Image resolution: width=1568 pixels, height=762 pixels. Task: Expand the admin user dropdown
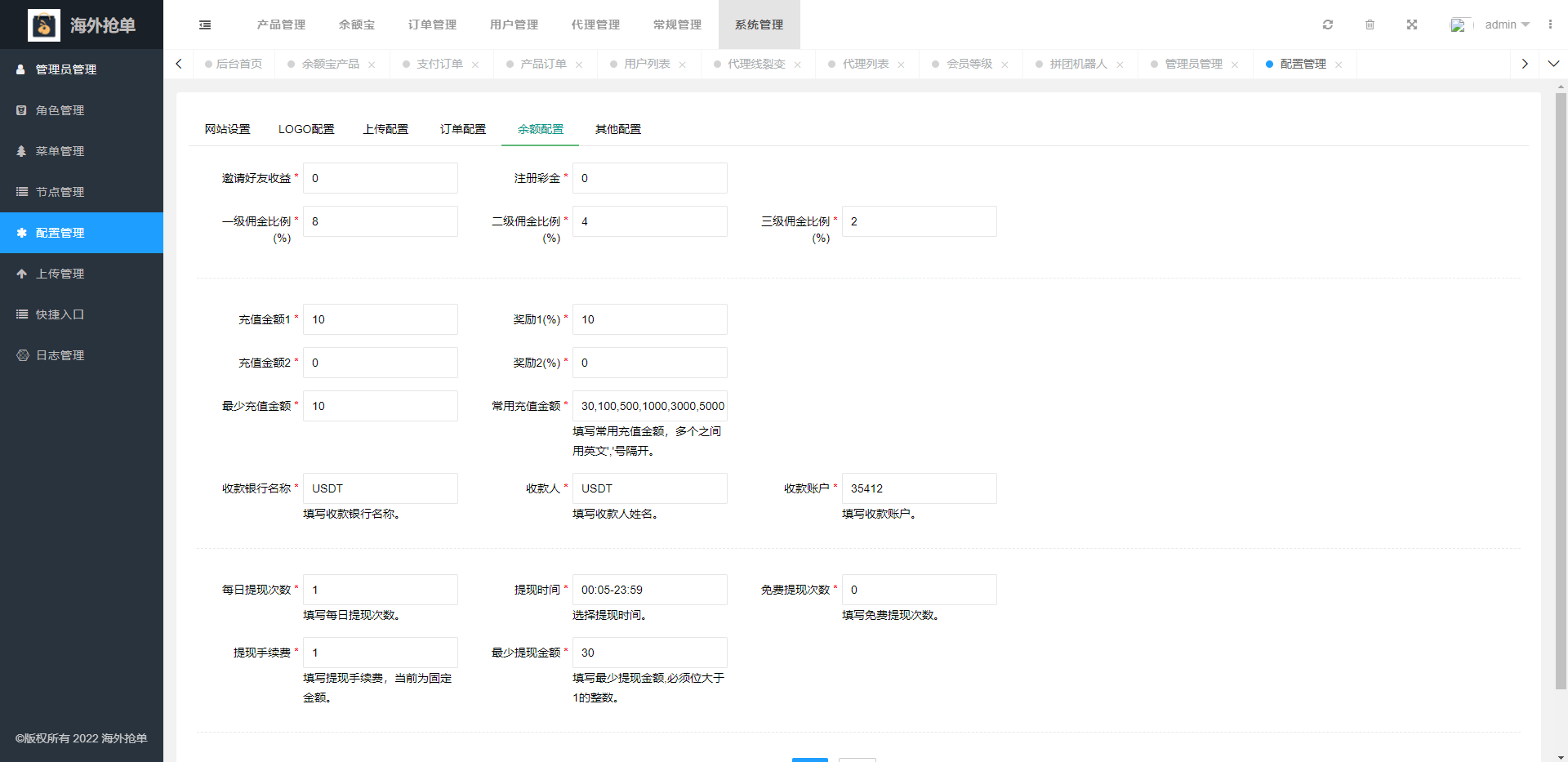point(1507,25)
